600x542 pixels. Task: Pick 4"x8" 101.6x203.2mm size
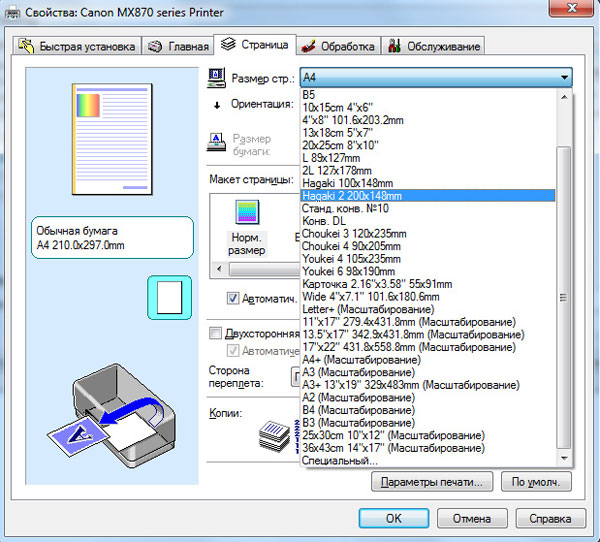(428, 120)
